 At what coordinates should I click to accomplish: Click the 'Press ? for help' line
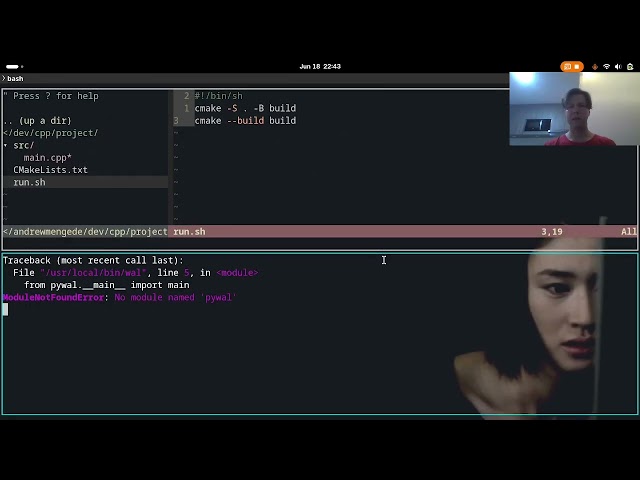[51, 96]
